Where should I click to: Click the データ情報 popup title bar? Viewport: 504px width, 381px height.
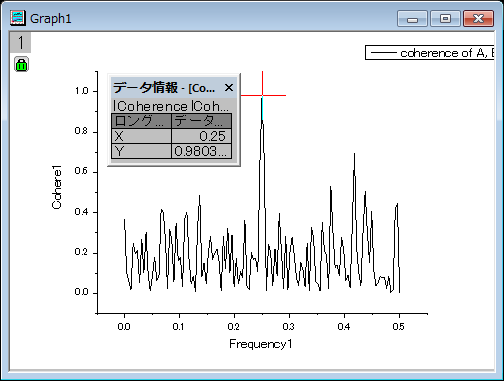(x=173, y=88)
